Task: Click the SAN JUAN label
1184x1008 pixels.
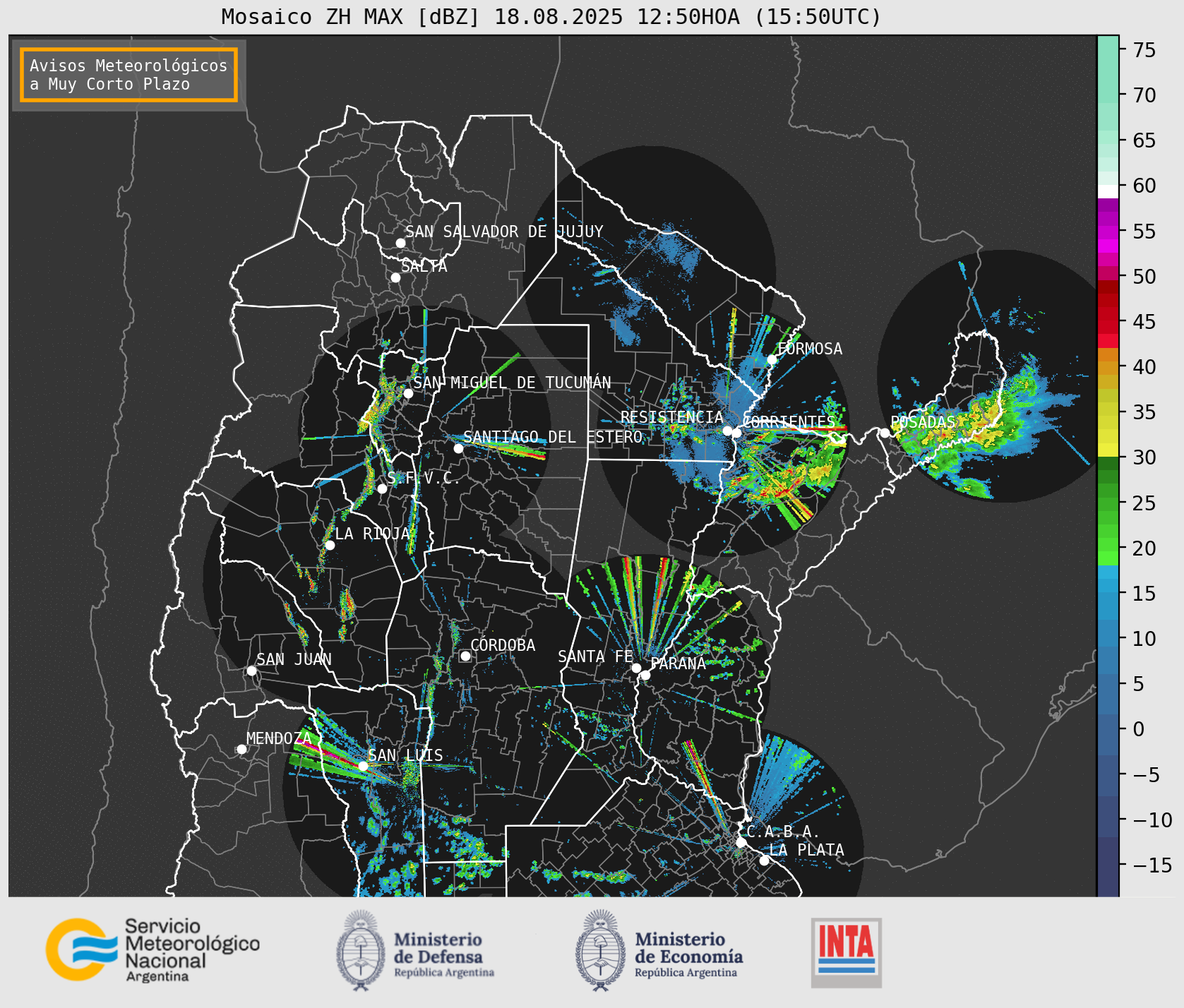Action: click(x=294, y=659)
